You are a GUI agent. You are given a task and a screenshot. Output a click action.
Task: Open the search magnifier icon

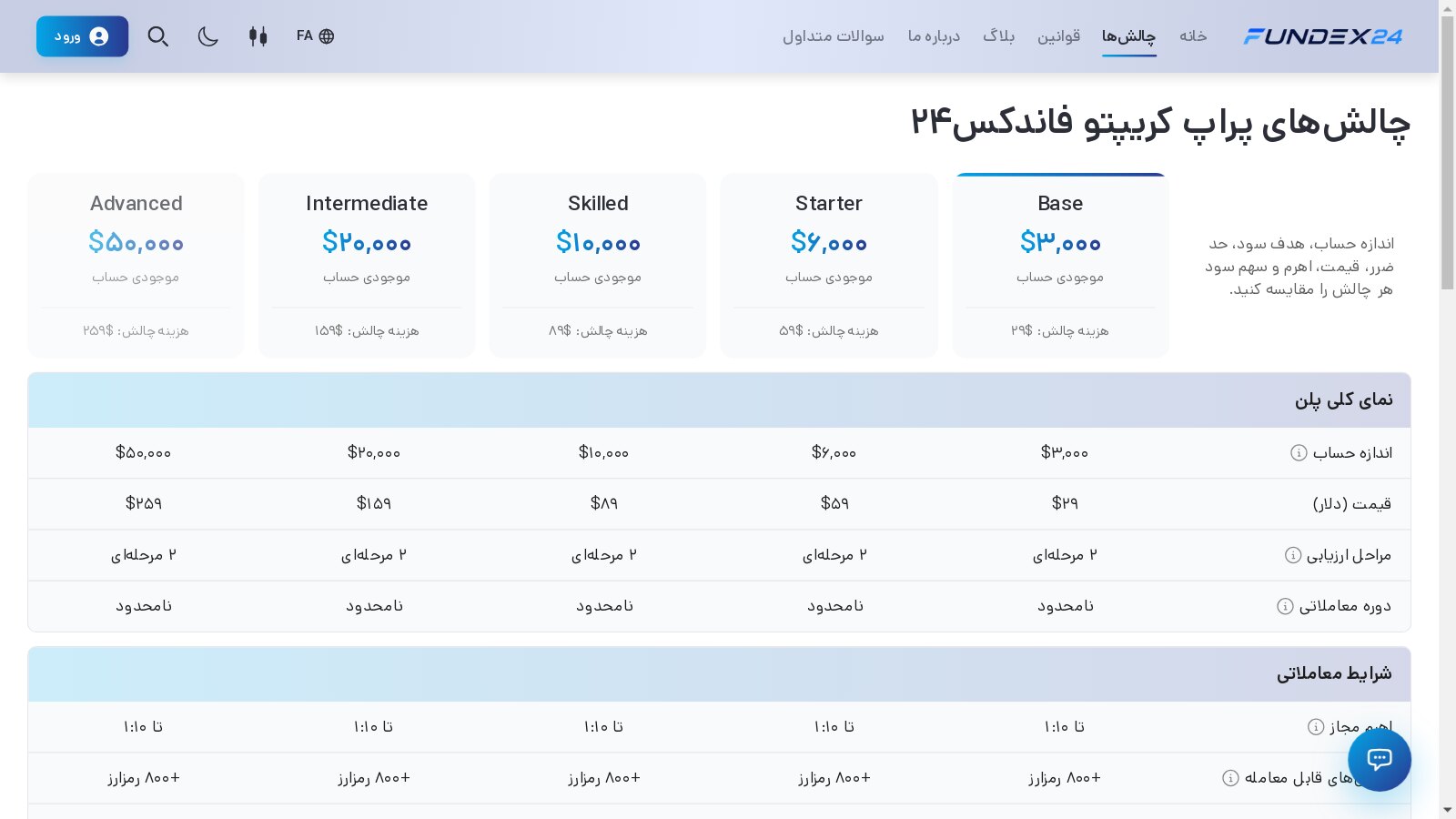tap(158, 36)
